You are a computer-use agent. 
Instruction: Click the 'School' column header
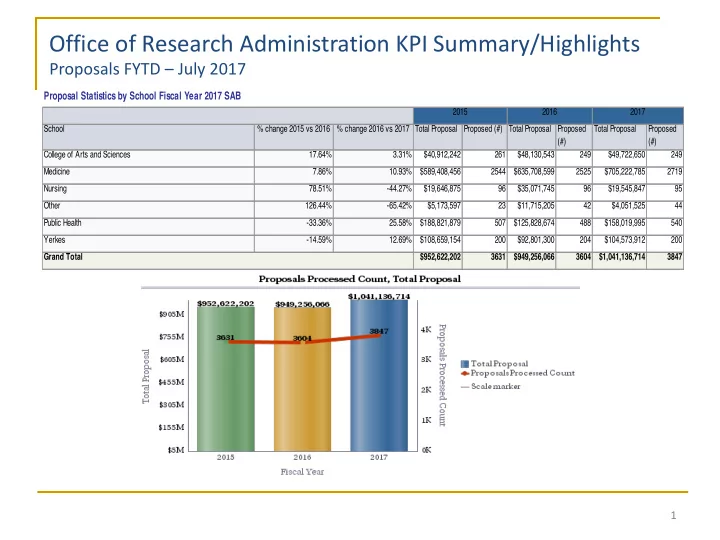coord(148,136)
